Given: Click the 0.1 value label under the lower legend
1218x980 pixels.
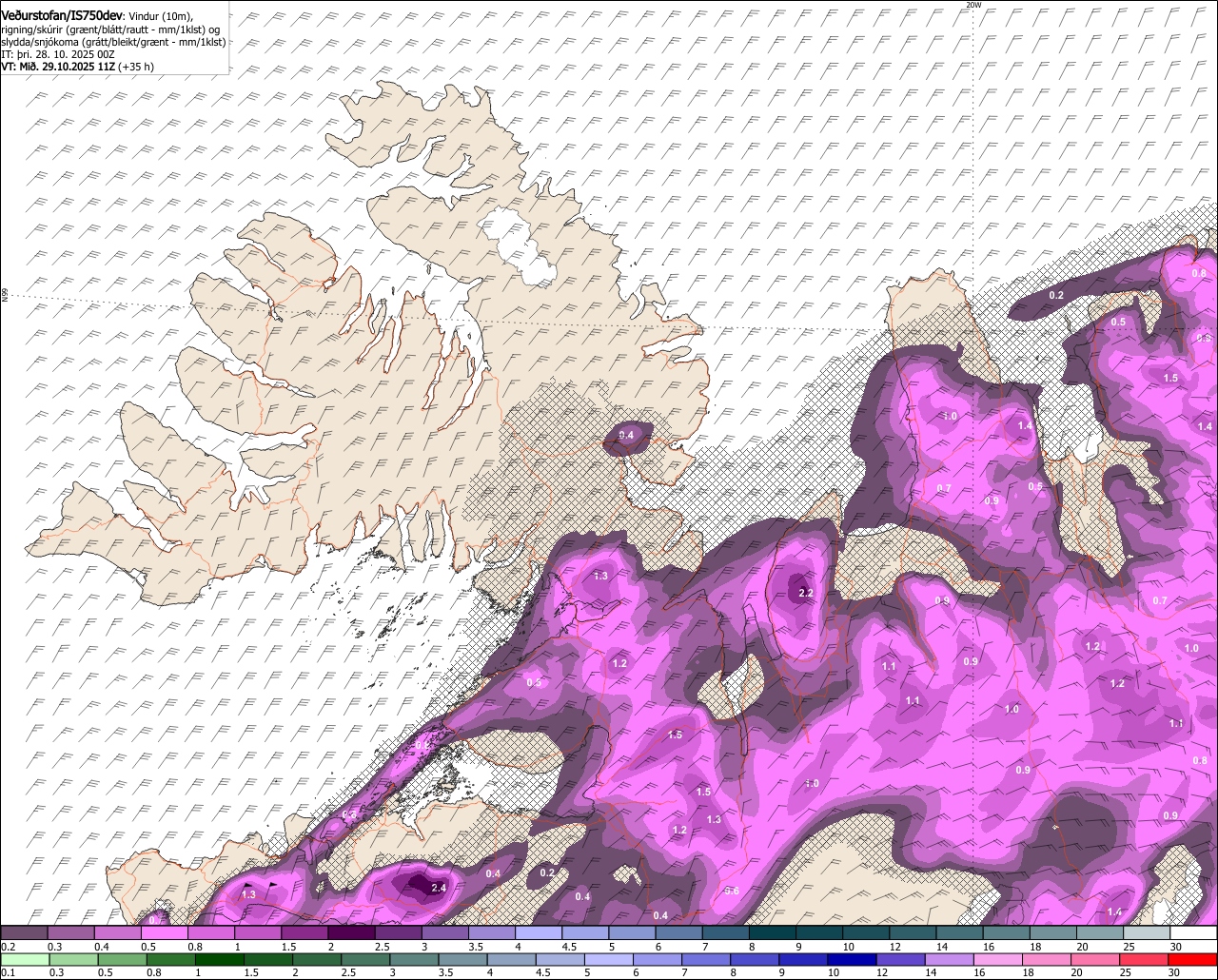Looking at the screenshot, I should point(9,972).
